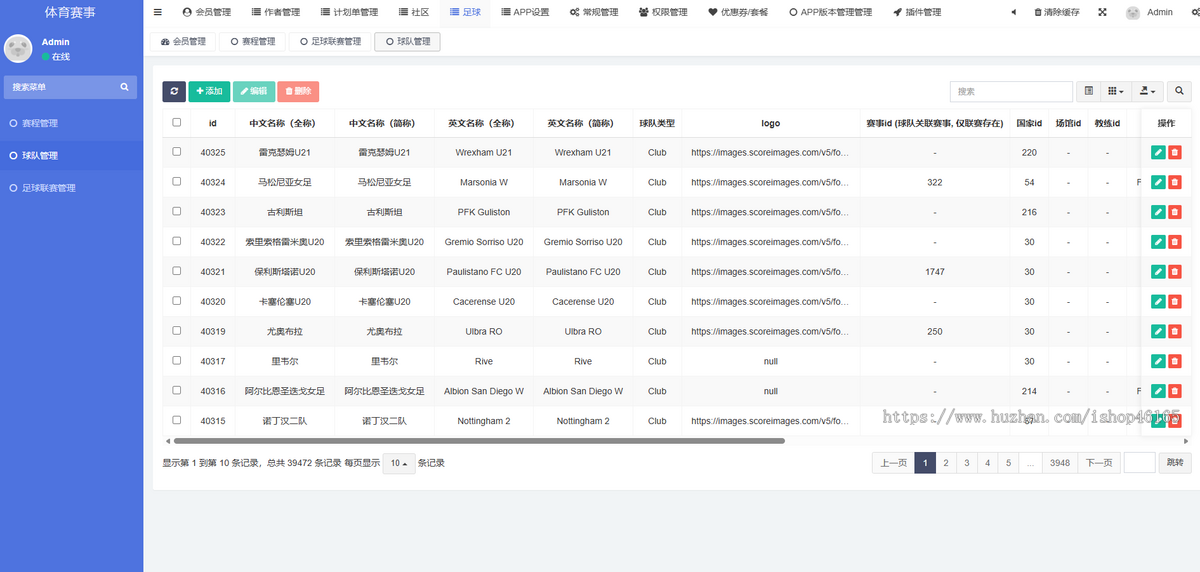Check the checkbox for id 40319
The width and height of the screenshot is (1200, 572).
[x=177, y=330]
